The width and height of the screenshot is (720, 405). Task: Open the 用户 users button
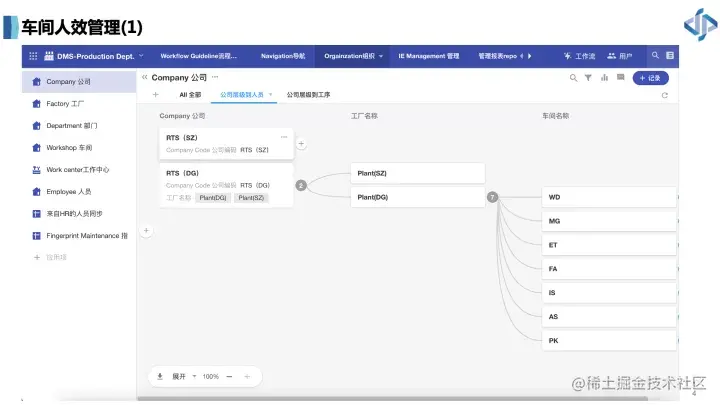point(619,56)
